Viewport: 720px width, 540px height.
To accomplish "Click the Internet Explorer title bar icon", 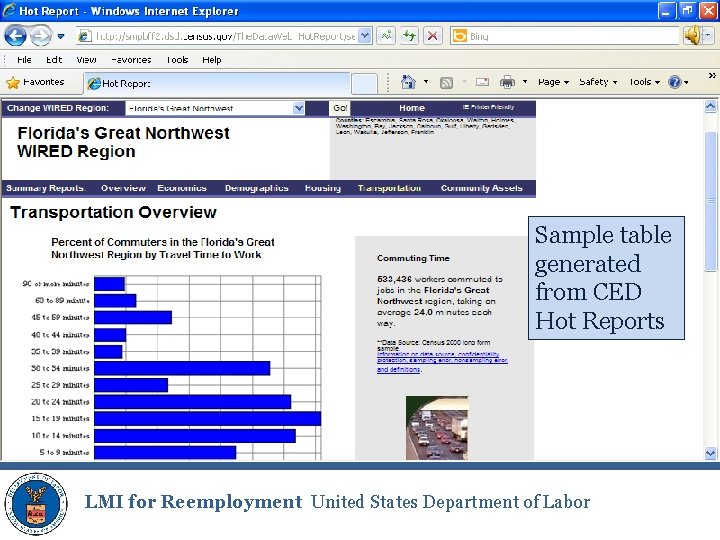I will point(9,10).
